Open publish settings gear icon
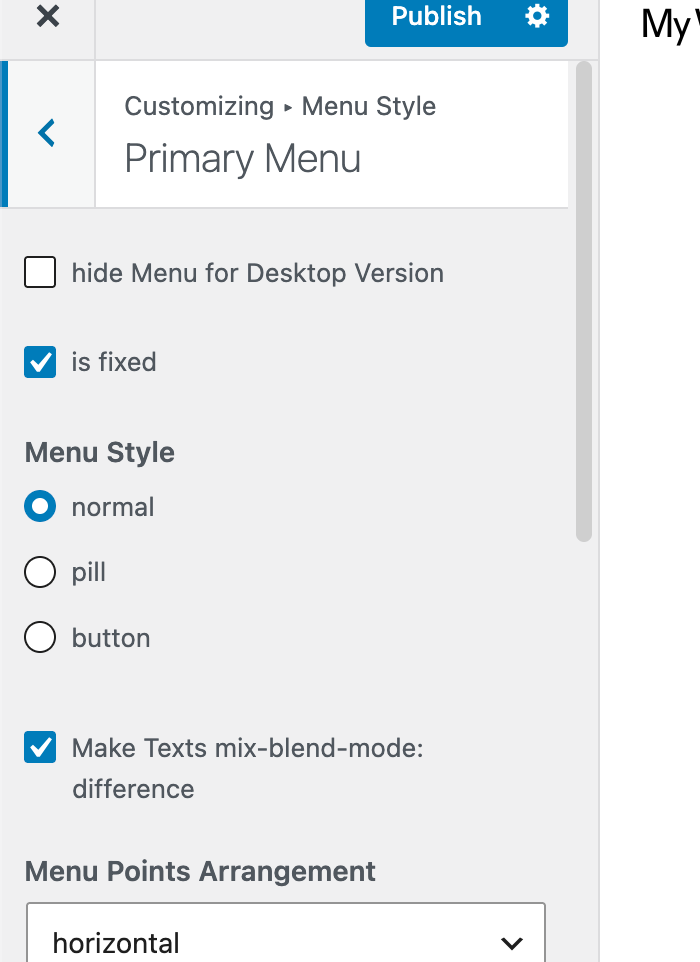Image resolution: width=700 pixels, height=962 pixels. [537, 16]
